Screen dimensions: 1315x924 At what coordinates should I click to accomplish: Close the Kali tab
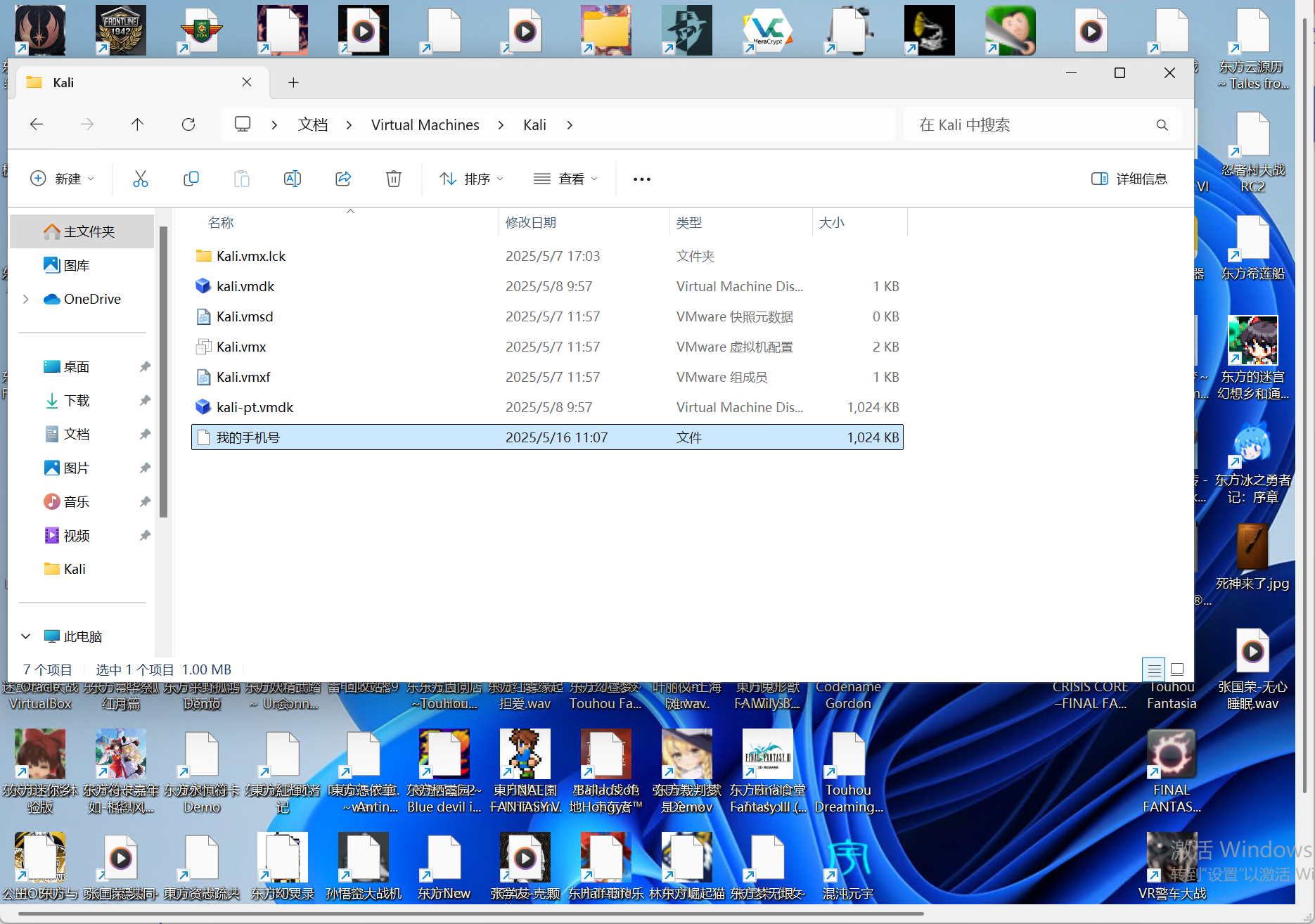[247, 82]
